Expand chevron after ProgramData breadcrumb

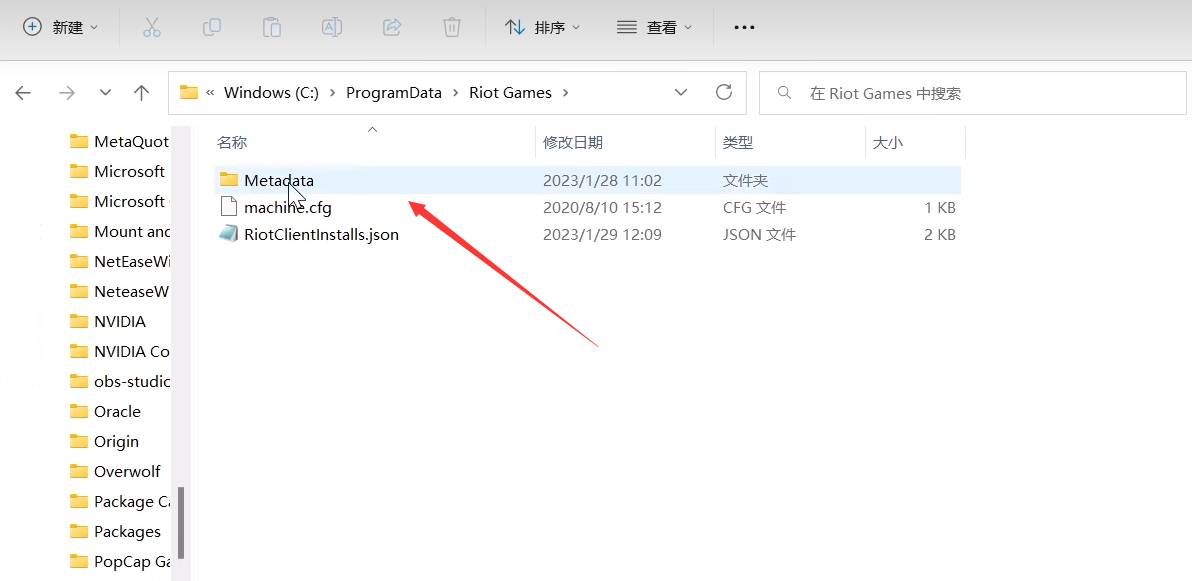pyautogui.click(x=455, y=93)
